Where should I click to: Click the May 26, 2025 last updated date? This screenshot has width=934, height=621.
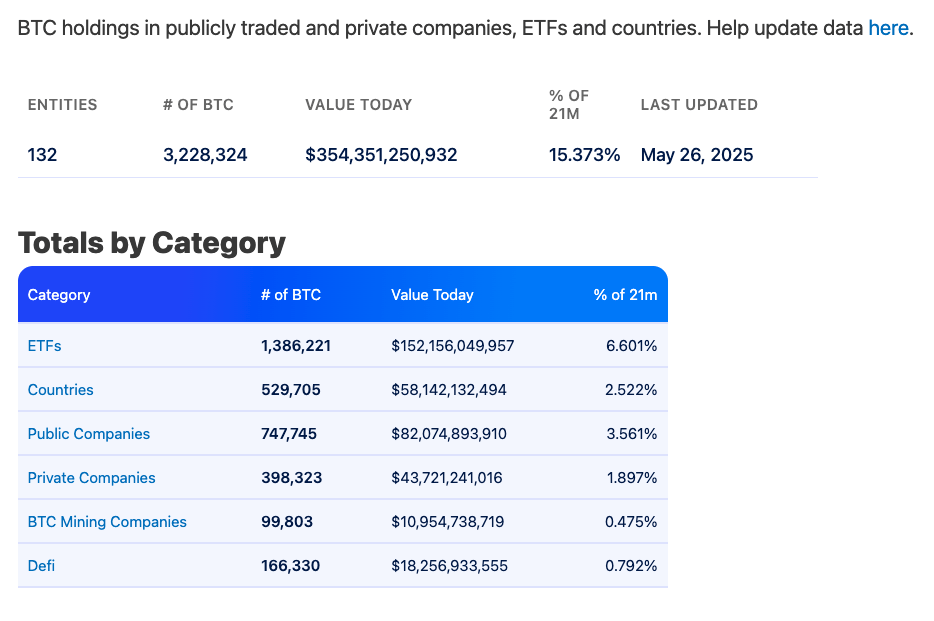point(697,155)
